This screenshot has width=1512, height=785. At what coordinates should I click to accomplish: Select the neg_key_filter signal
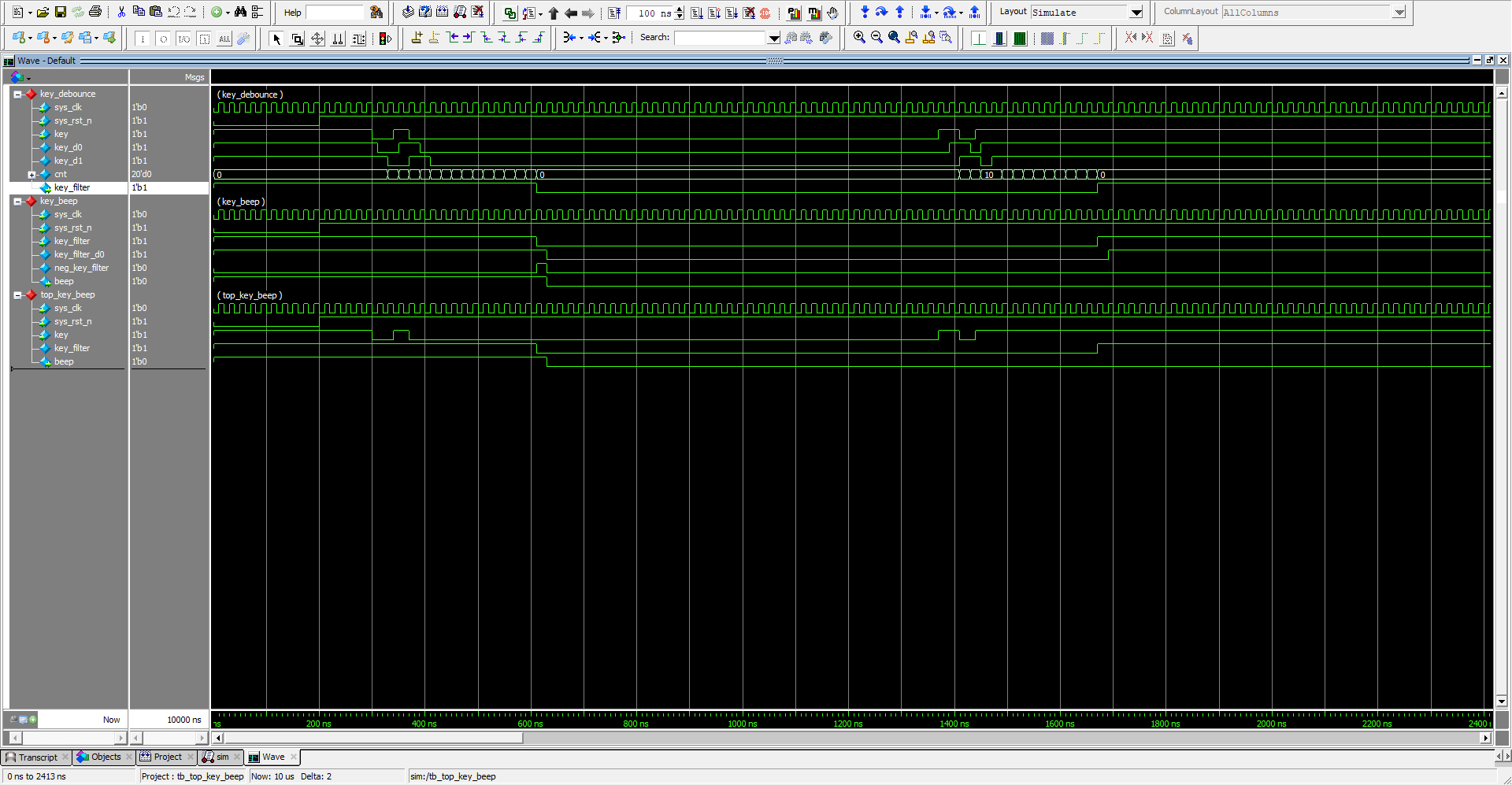click(x=81, y=268)
